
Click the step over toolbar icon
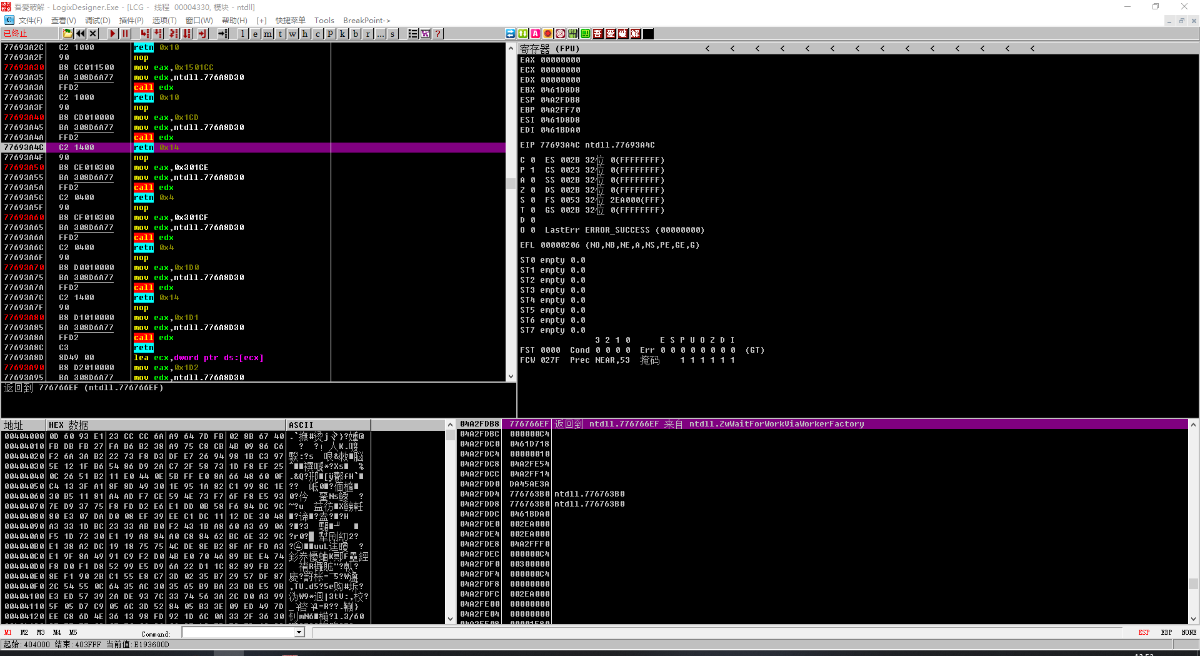pyautogui.click(x=159, y=33)
